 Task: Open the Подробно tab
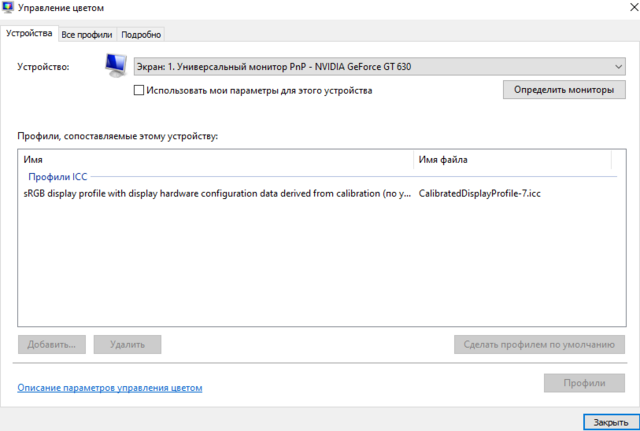coord(142,34)
